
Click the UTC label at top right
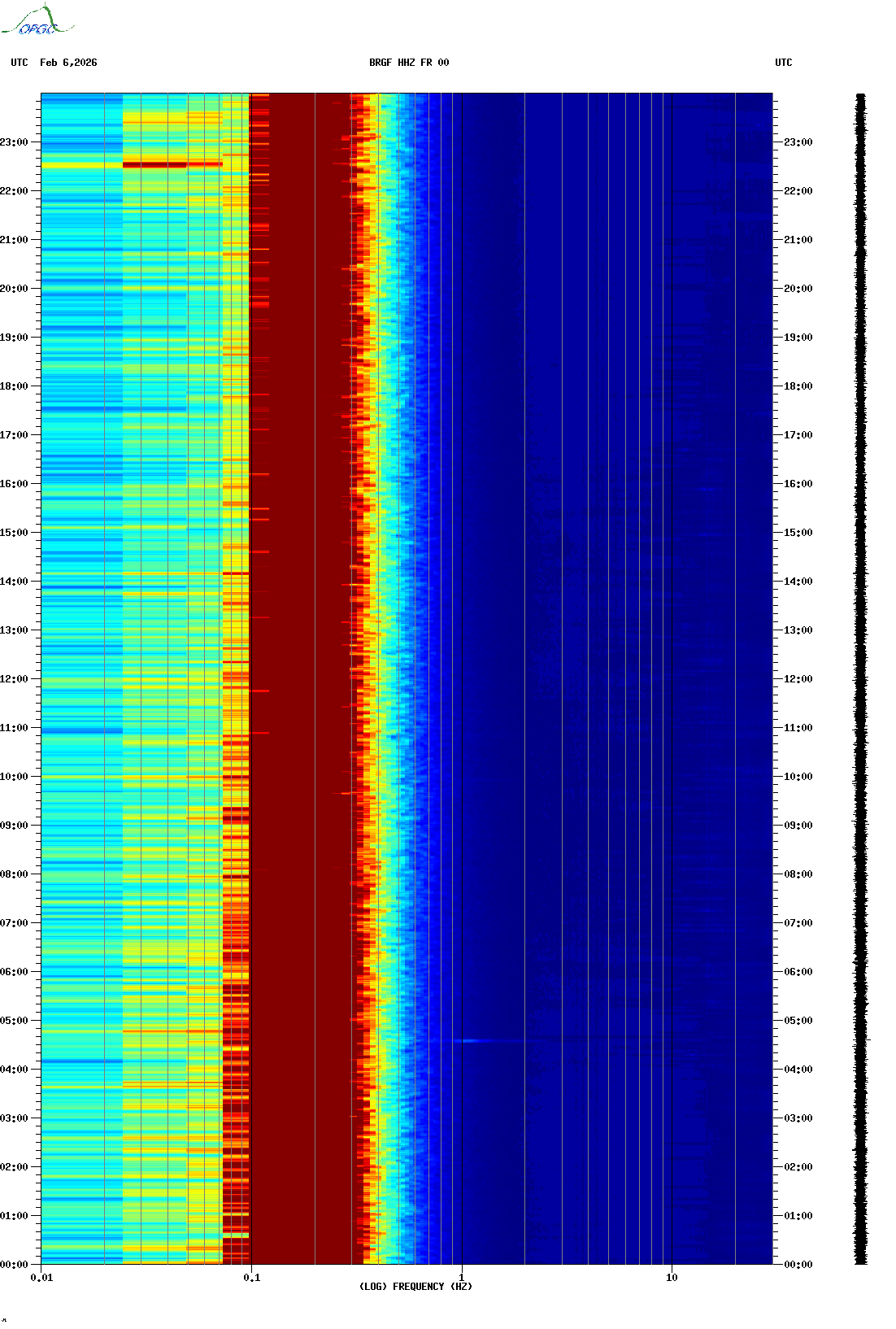783,63
